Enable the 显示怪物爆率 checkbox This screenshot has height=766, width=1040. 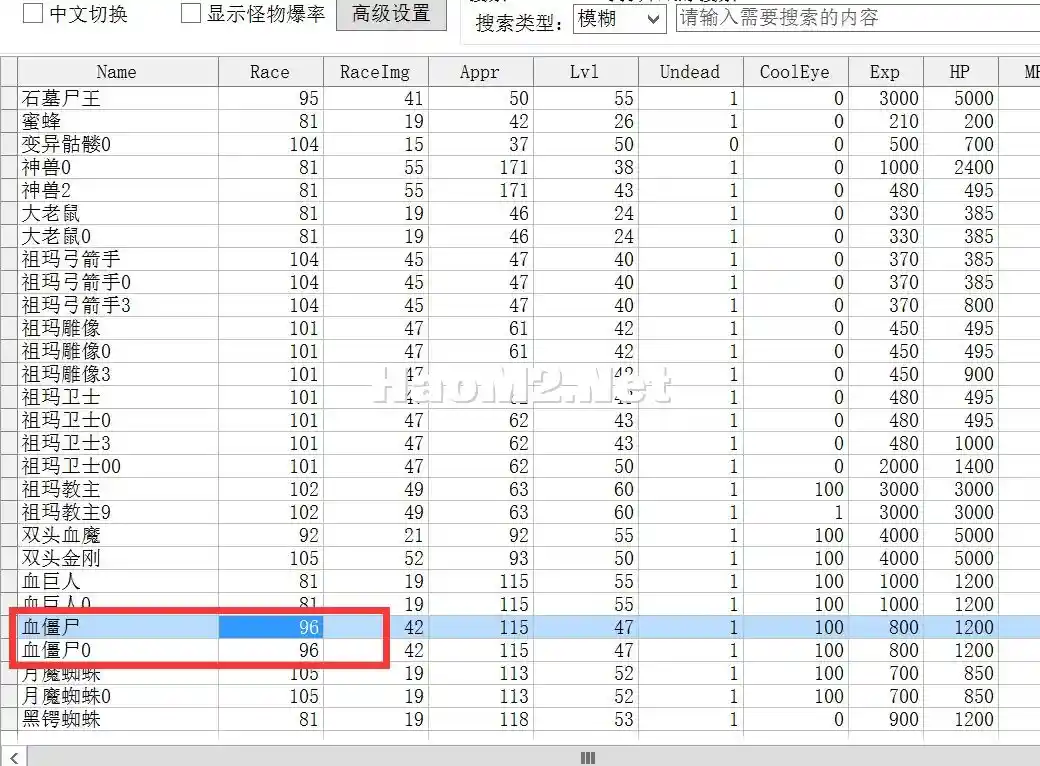pyautogui.click(x=191, y=13)
